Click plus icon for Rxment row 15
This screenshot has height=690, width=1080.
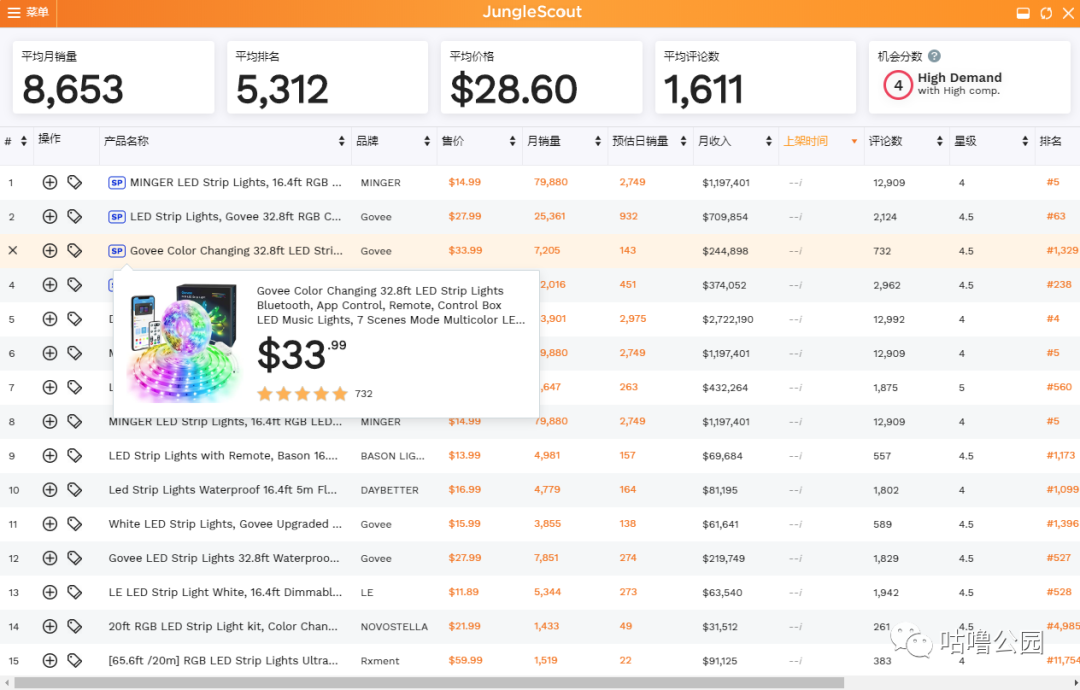50,660
